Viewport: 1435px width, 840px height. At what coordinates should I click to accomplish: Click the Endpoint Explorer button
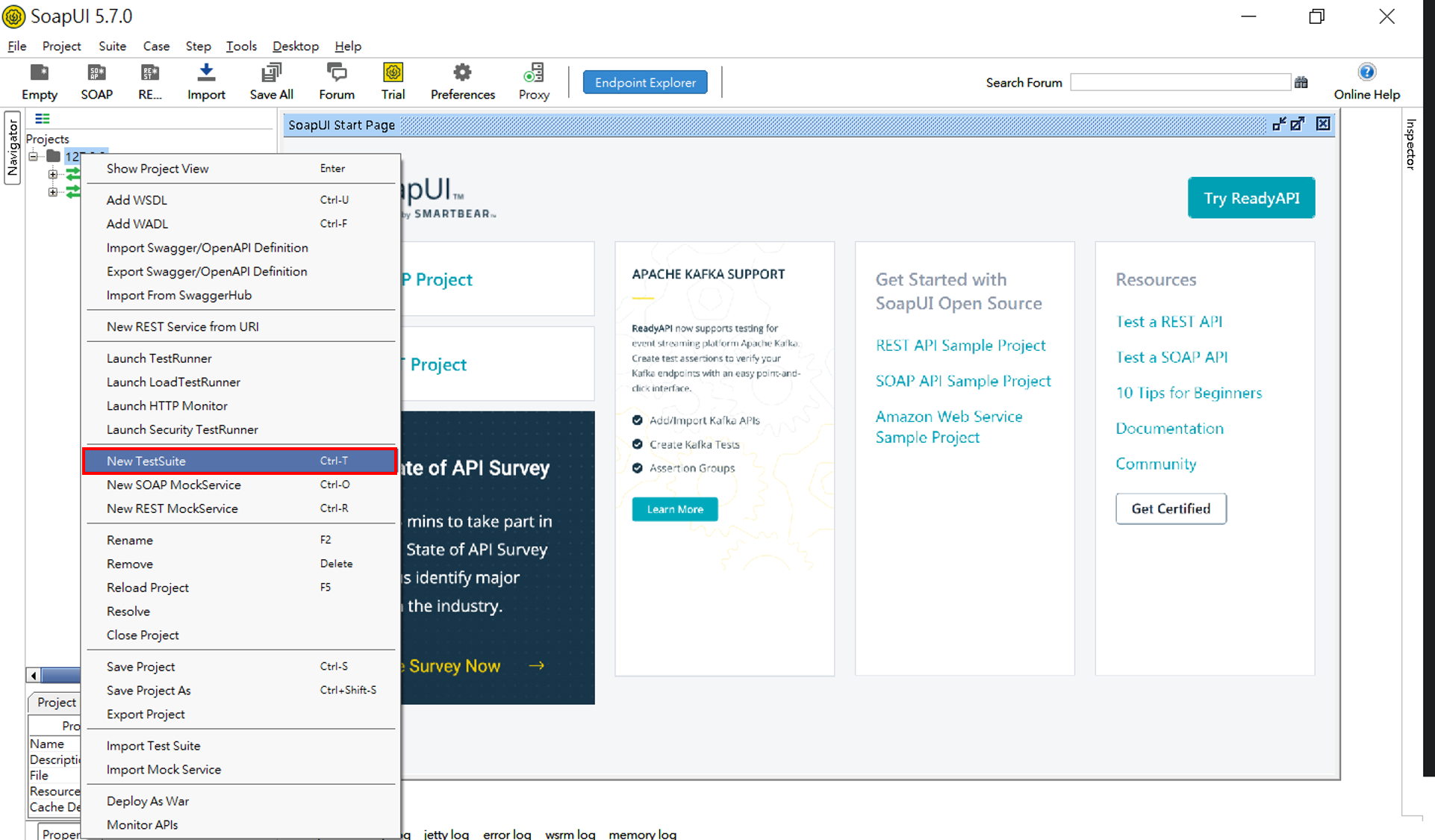pos(645,82)
